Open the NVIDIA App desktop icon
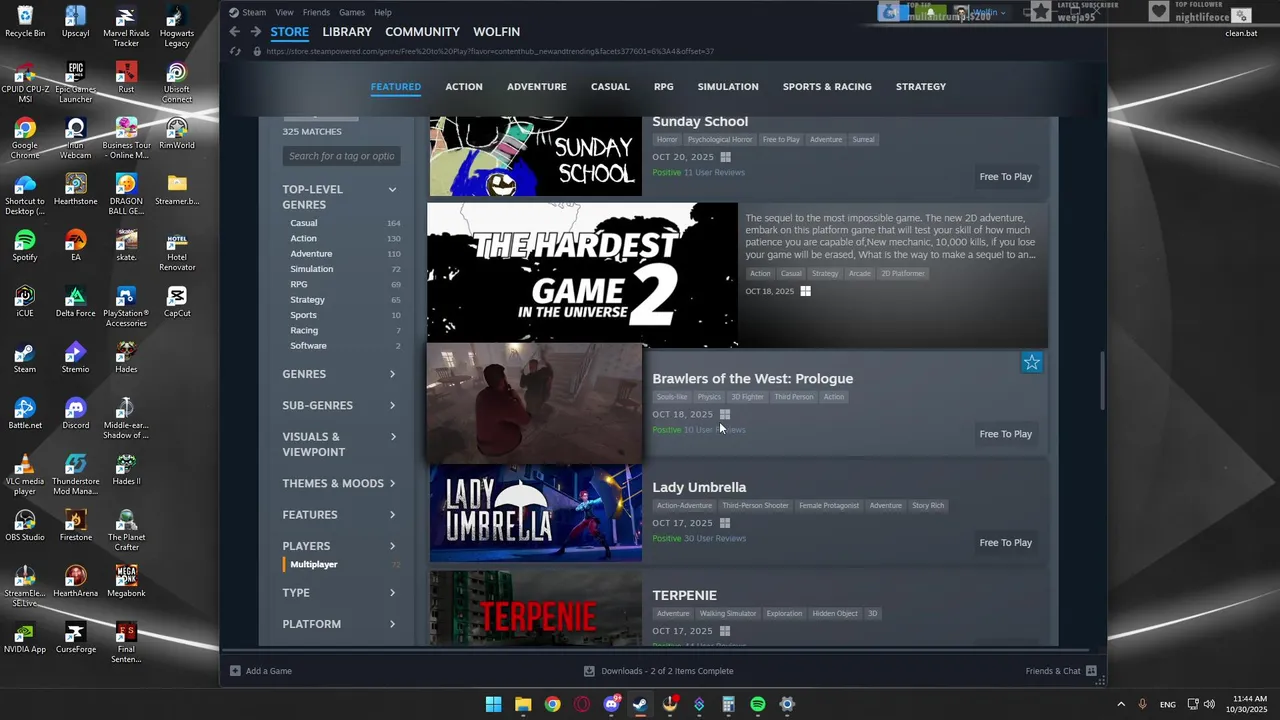 25,637
